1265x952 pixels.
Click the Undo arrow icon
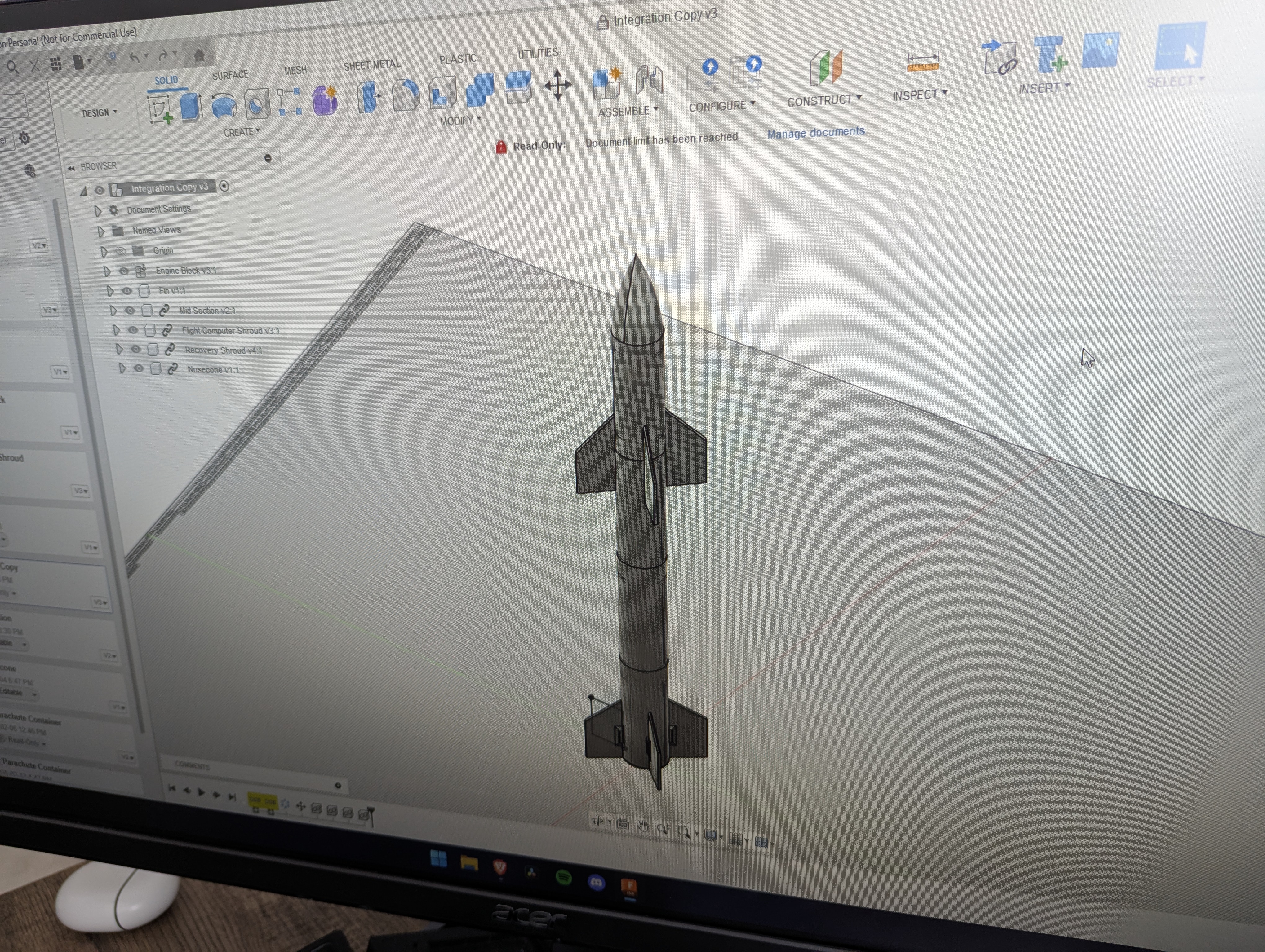pos(134,58)
